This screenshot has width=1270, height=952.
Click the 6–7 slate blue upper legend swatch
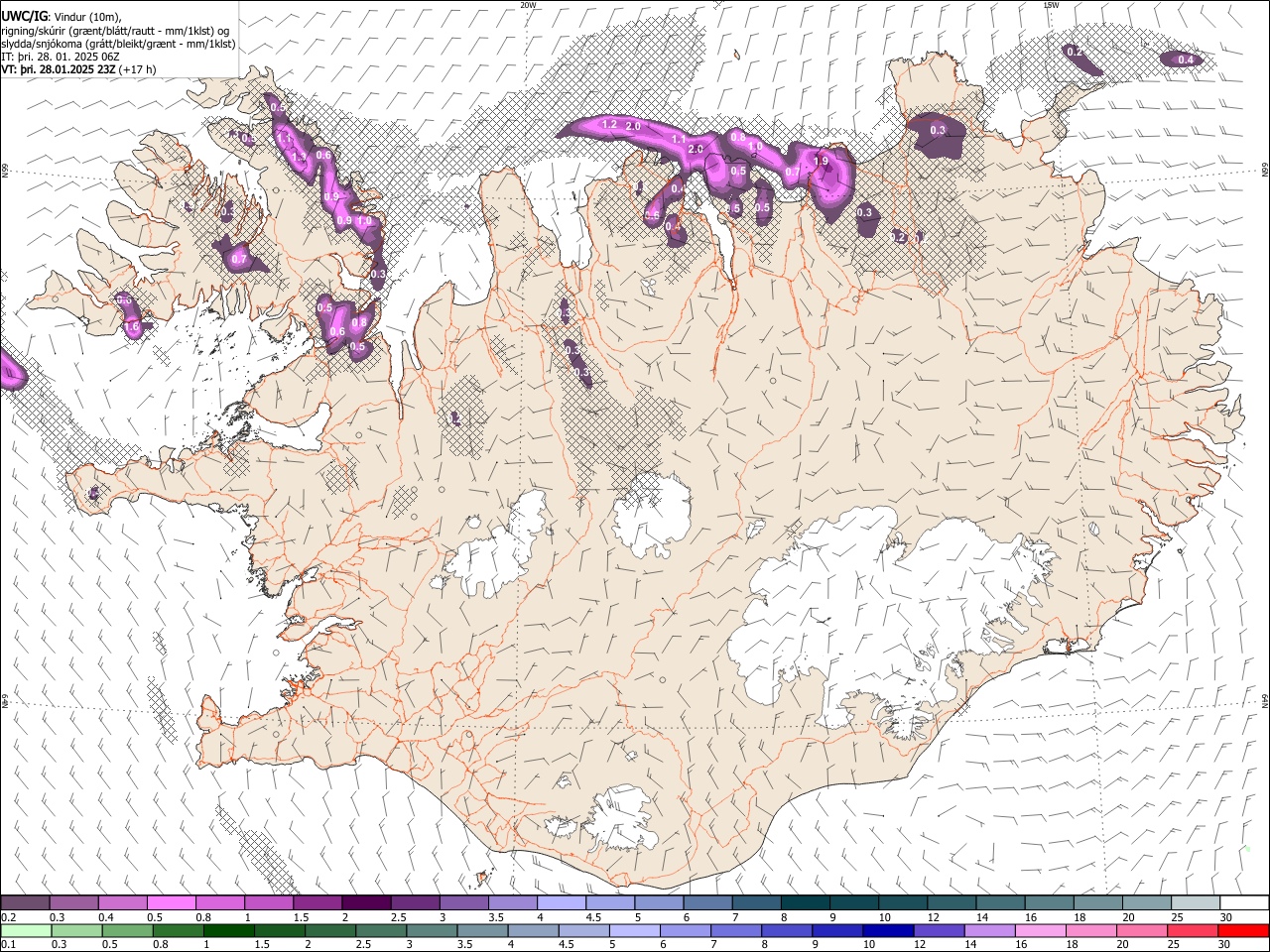pyautogui.click(x=707, y=902)
